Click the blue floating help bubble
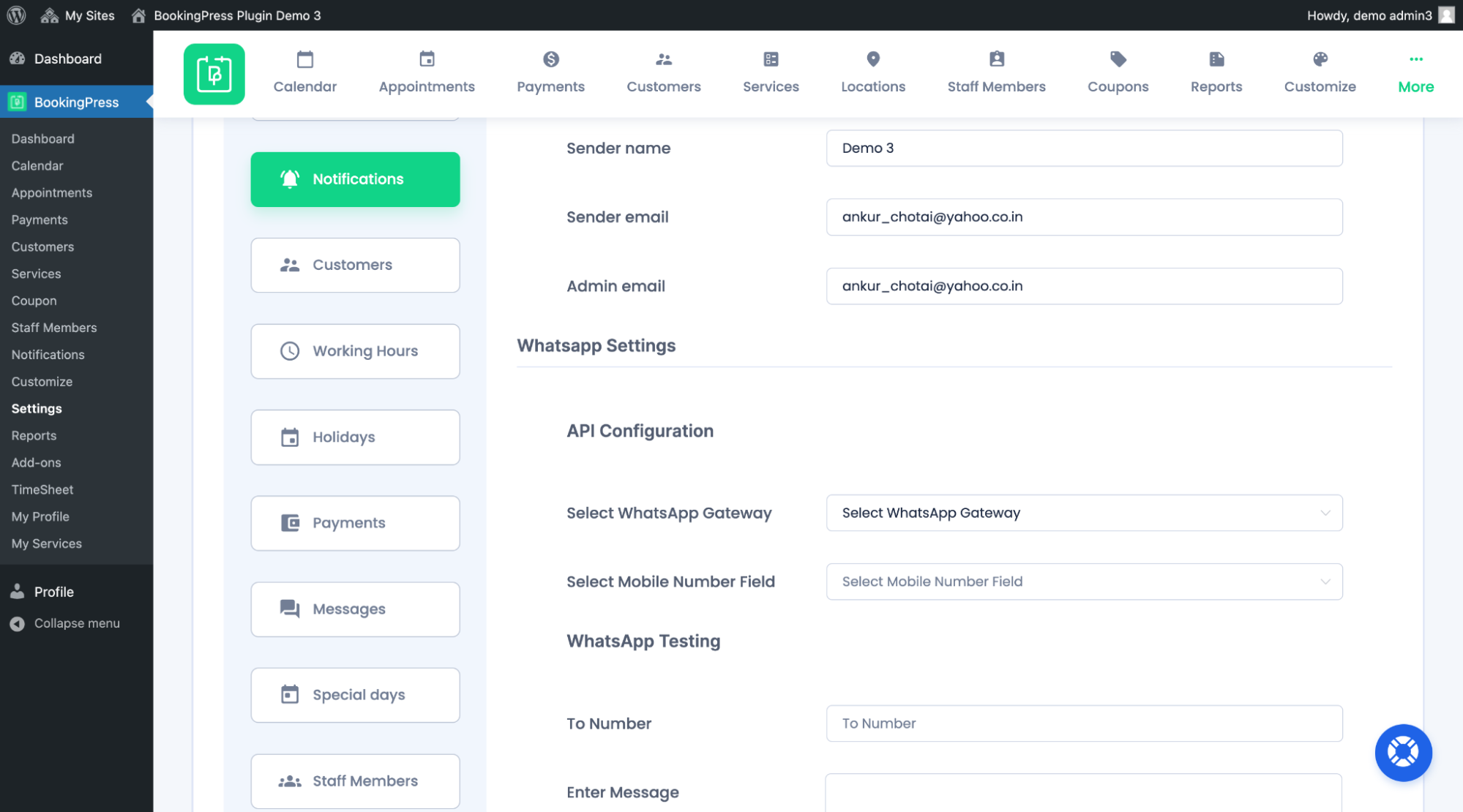Viewport: 1463px width, 812px height. [x=1403, y=752]
